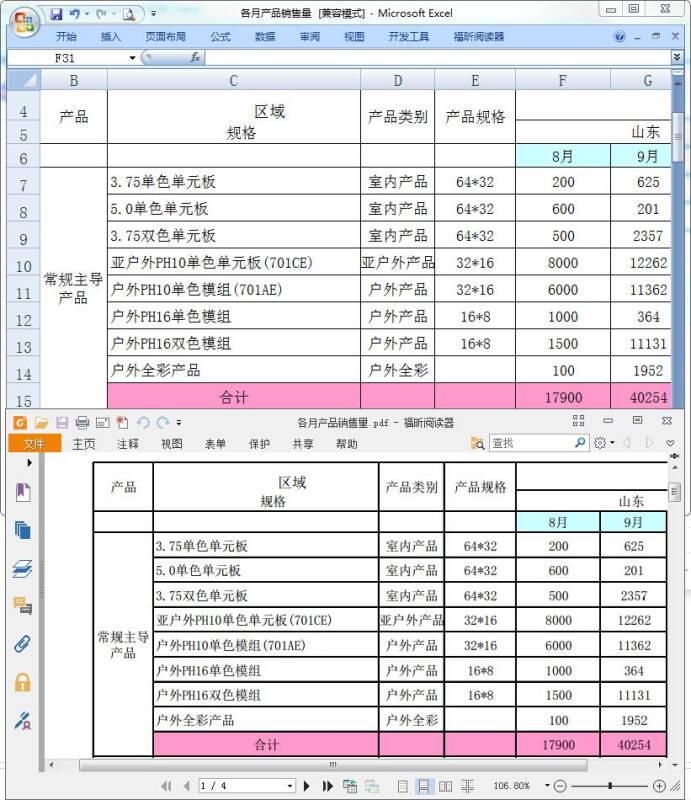Open Foxit 保护 tab

tap(260, 444)
